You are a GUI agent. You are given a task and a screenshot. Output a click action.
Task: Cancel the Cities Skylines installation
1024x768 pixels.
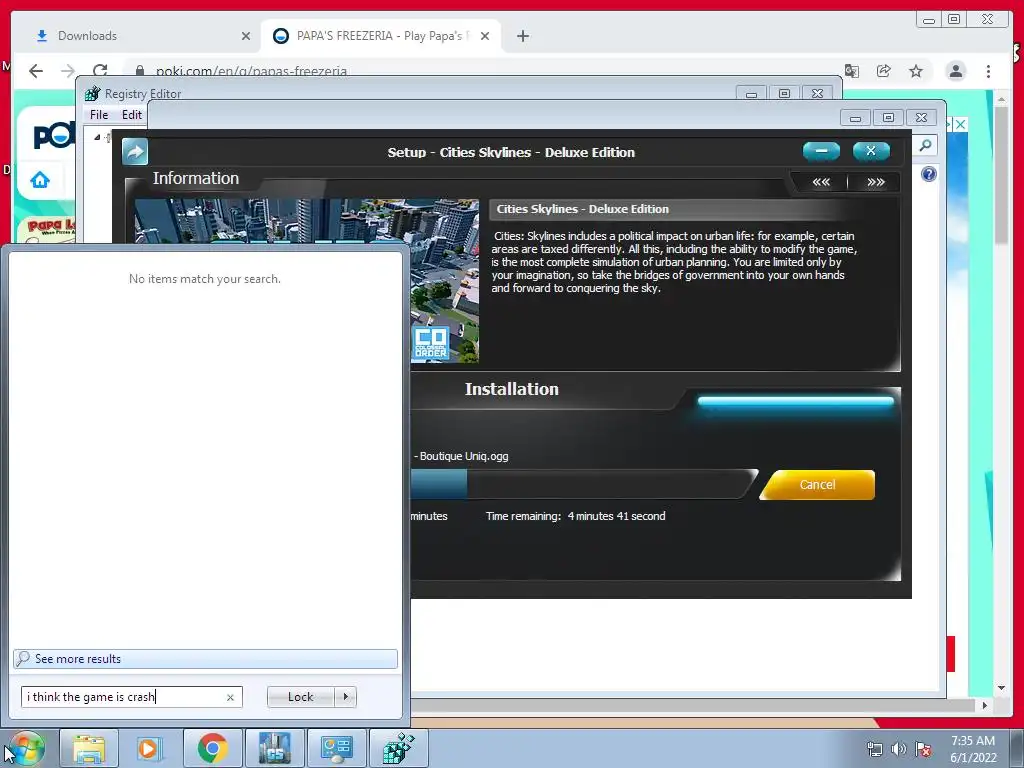pos(818,485)
